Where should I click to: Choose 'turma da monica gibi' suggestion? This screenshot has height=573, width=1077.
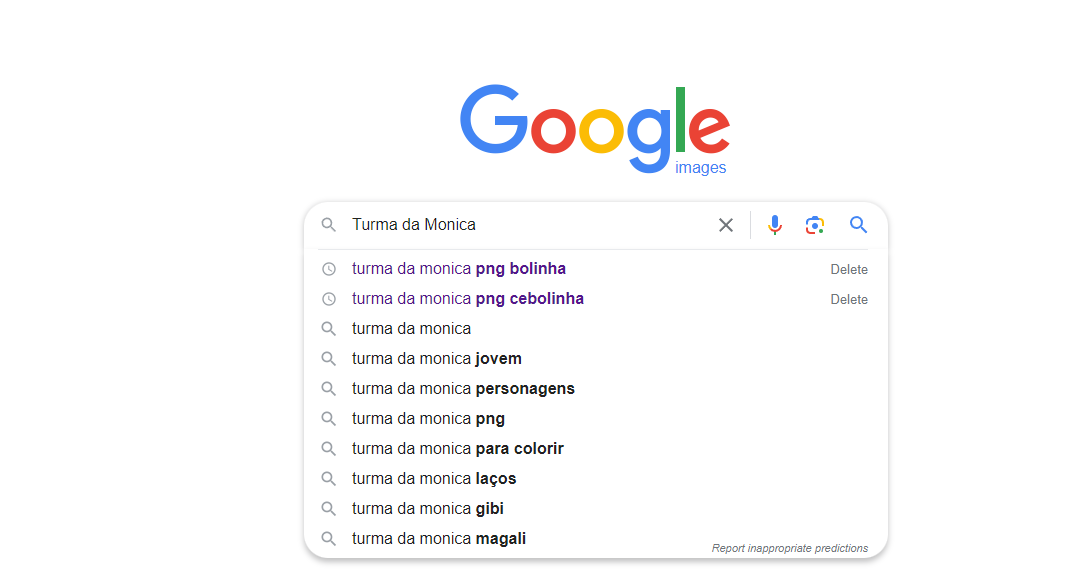point(428,508)
